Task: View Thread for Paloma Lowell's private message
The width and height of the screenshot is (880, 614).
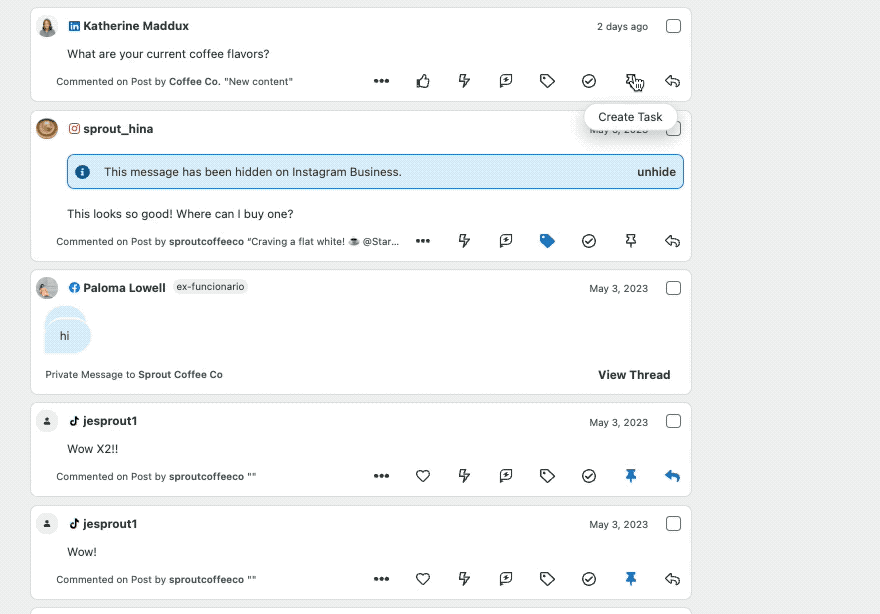Action: click(x=634, y=375)
